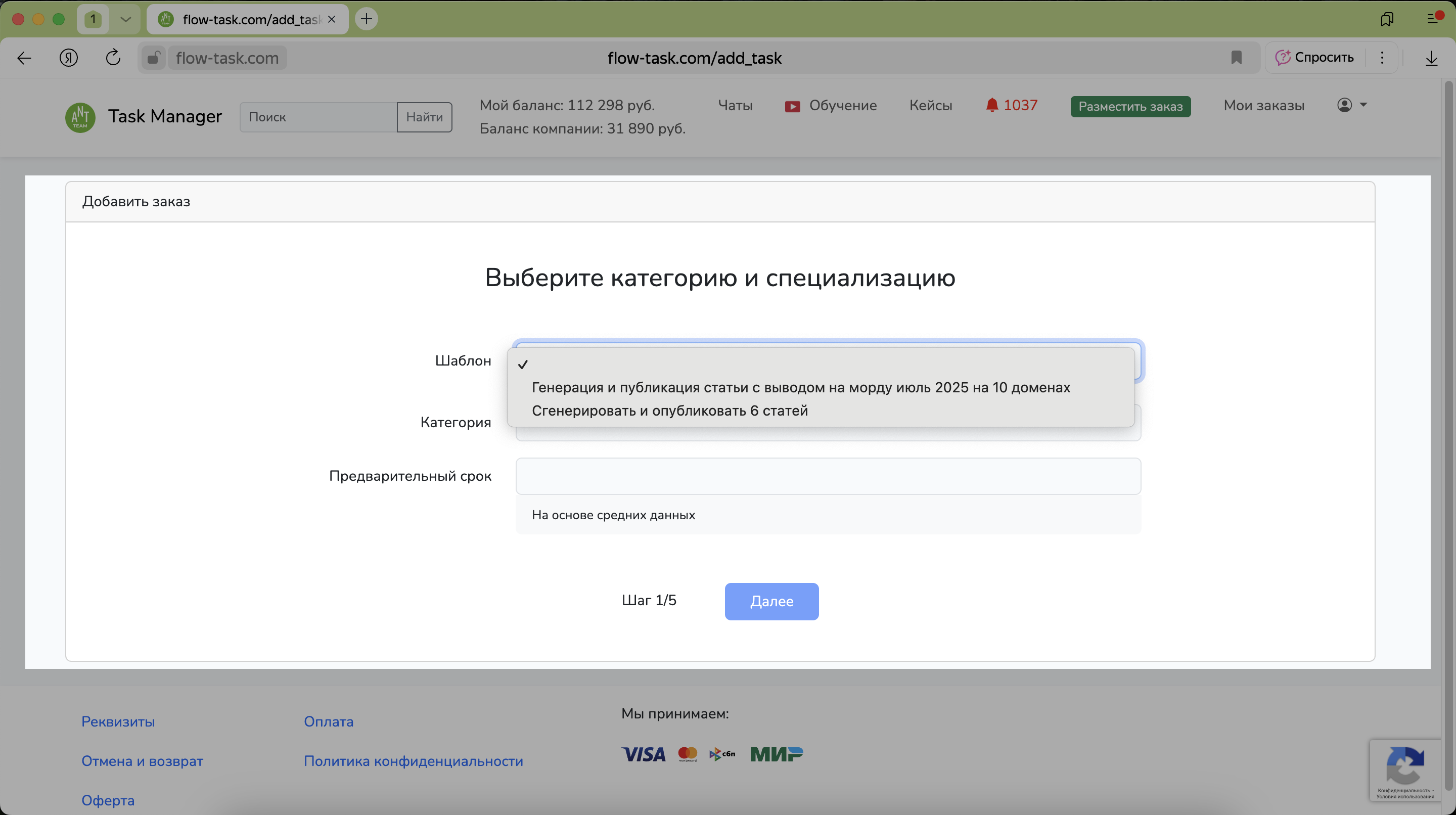Click the YouTube icon next to Обучение
Viewport: 1456px width, 815px height.
[x=792, y=106]
